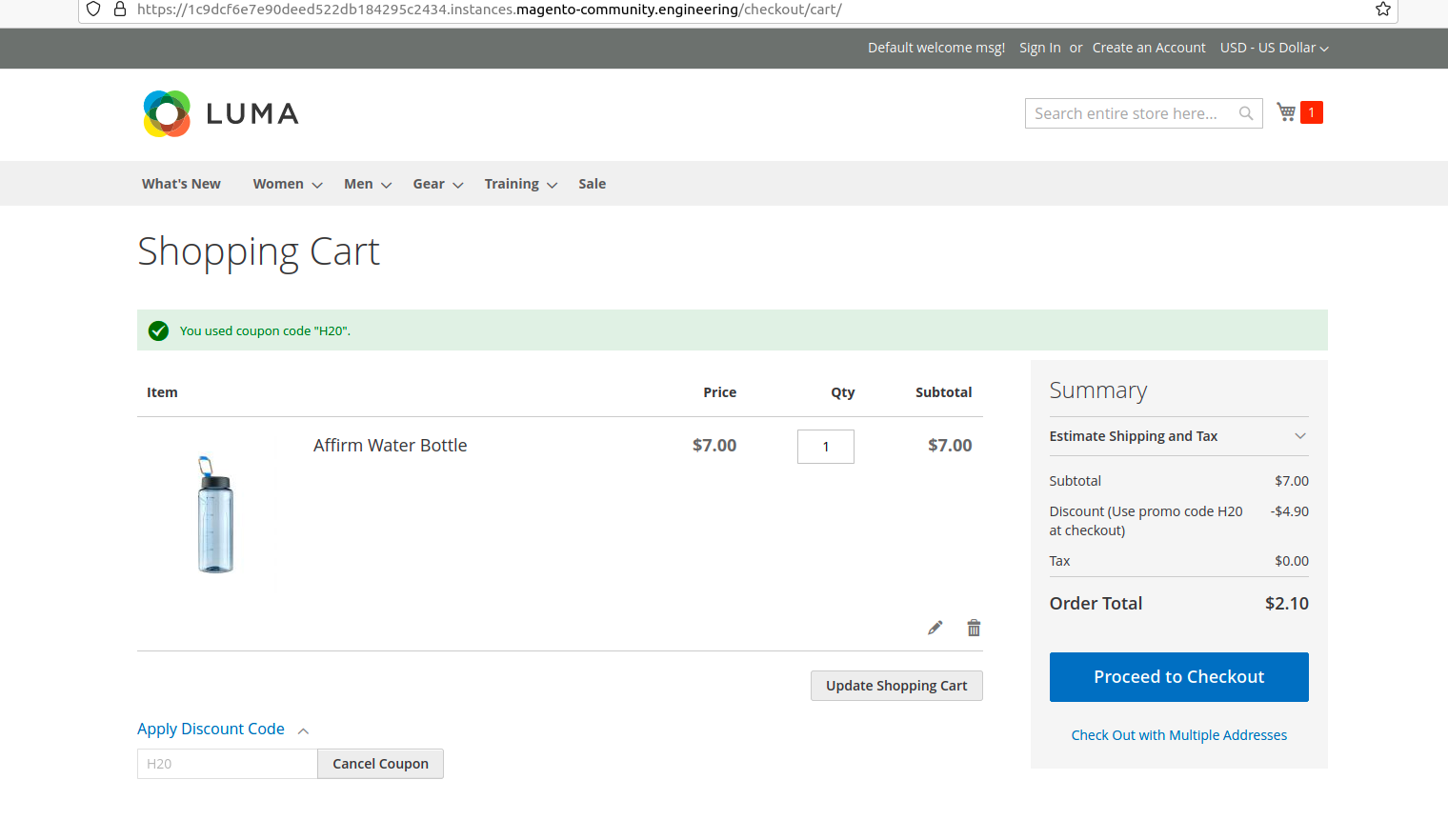This screenshot has width=1448, height=840.
Task: Click the pencil icon to edit the item
Action: coord(935,627)
